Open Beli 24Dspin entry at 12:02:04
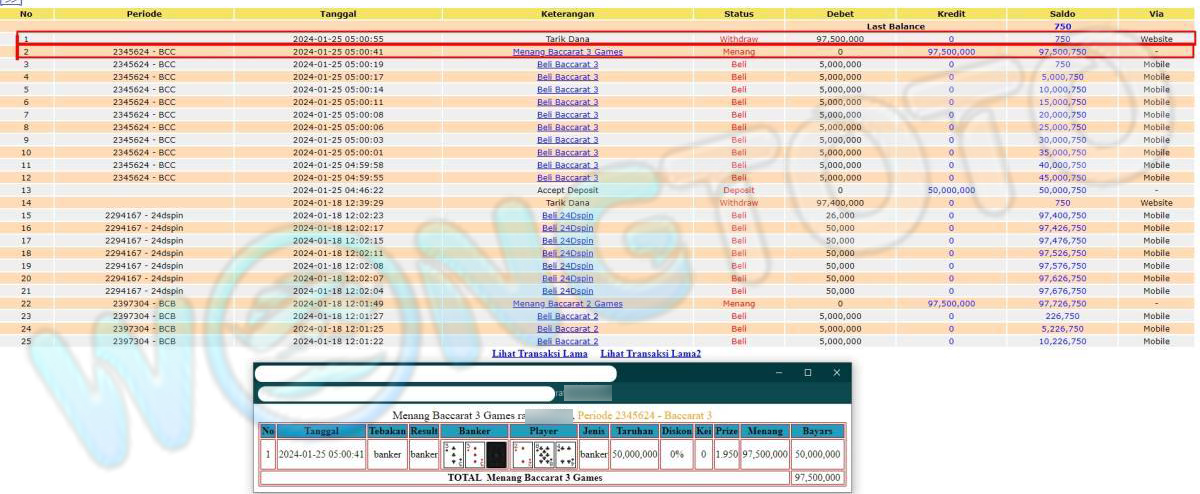This screenshot has width=1200, height=494. tap(567, 291)
